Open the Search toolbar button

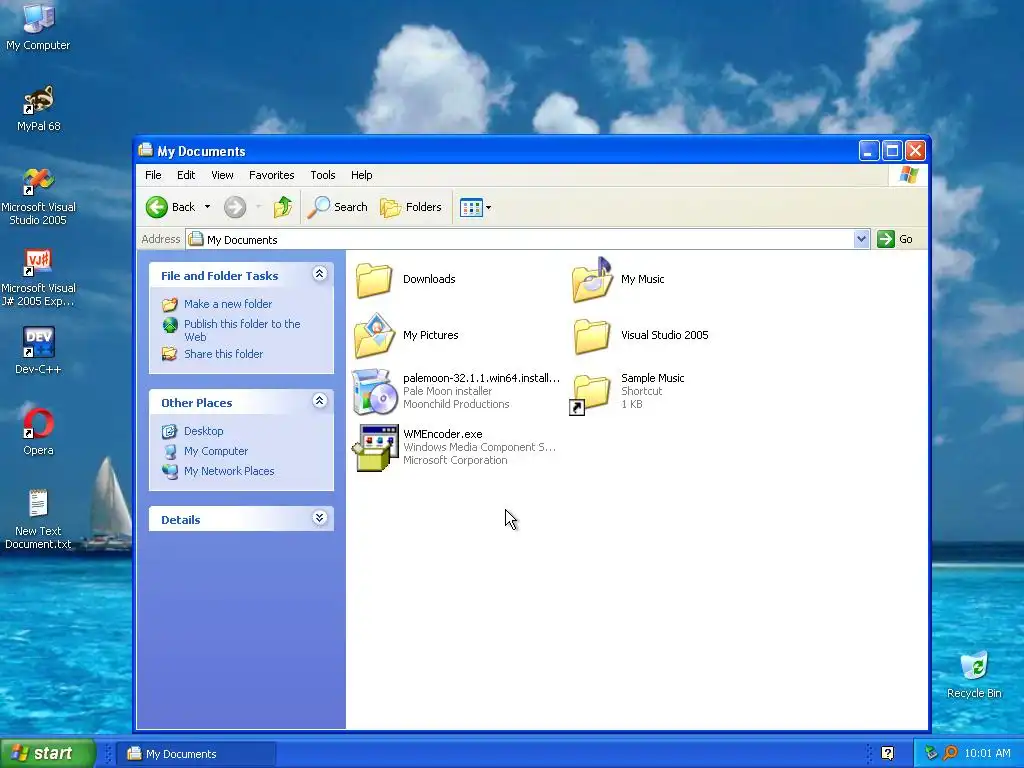[x=338, y=207]
